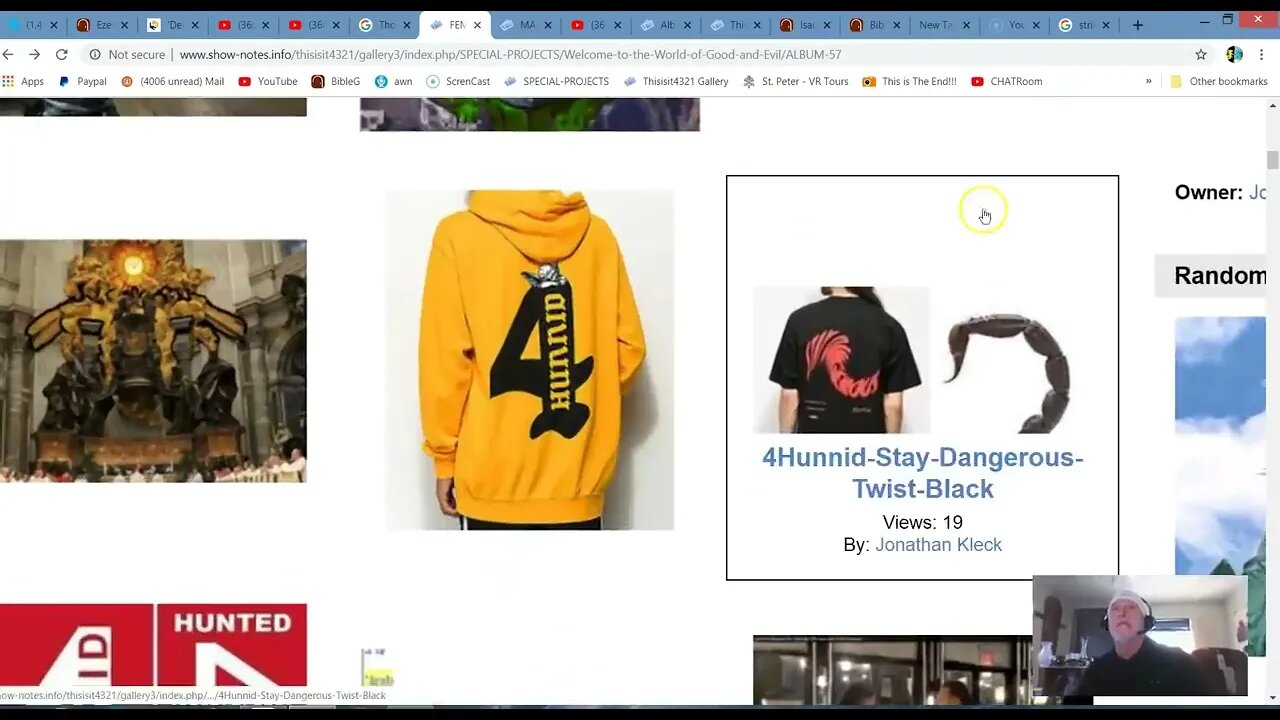Viewport: 1280px width, 720px height.
Task: Open the Apps shortcut in bookmarks bar
Action: (x=23, y=81)
